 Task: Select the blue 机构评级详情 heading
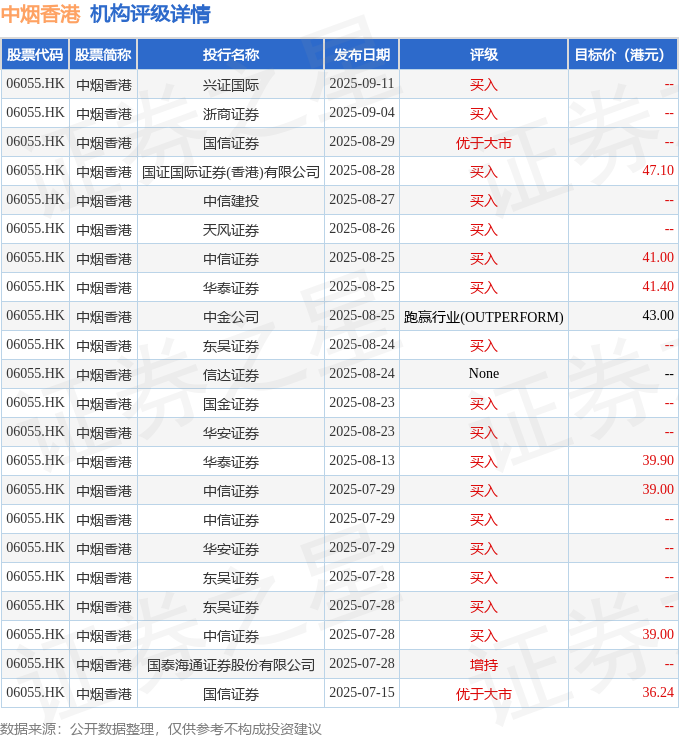point(150,14)
